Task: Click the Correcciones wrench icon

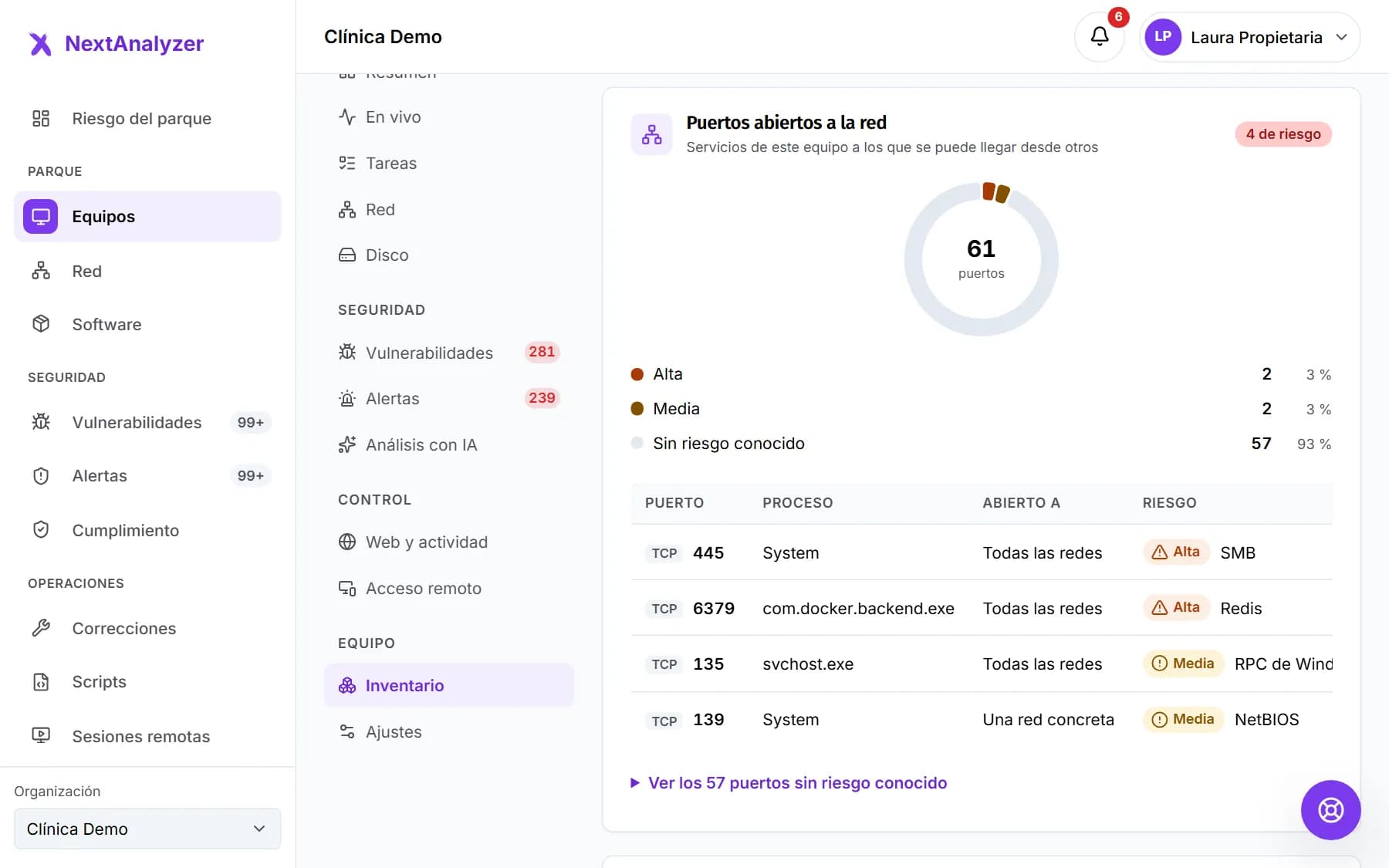Action: (41, 628)
